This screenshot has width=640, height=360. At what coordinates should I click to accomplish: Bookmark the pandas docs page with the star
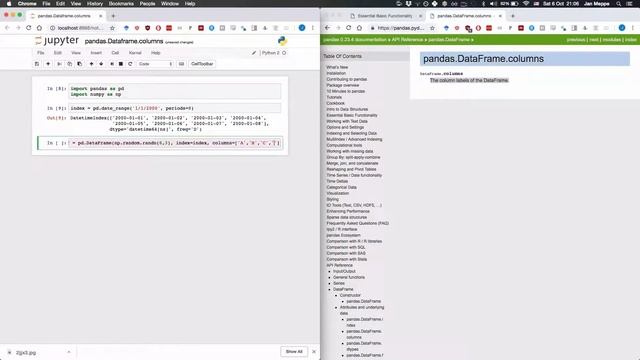[432, 28]
